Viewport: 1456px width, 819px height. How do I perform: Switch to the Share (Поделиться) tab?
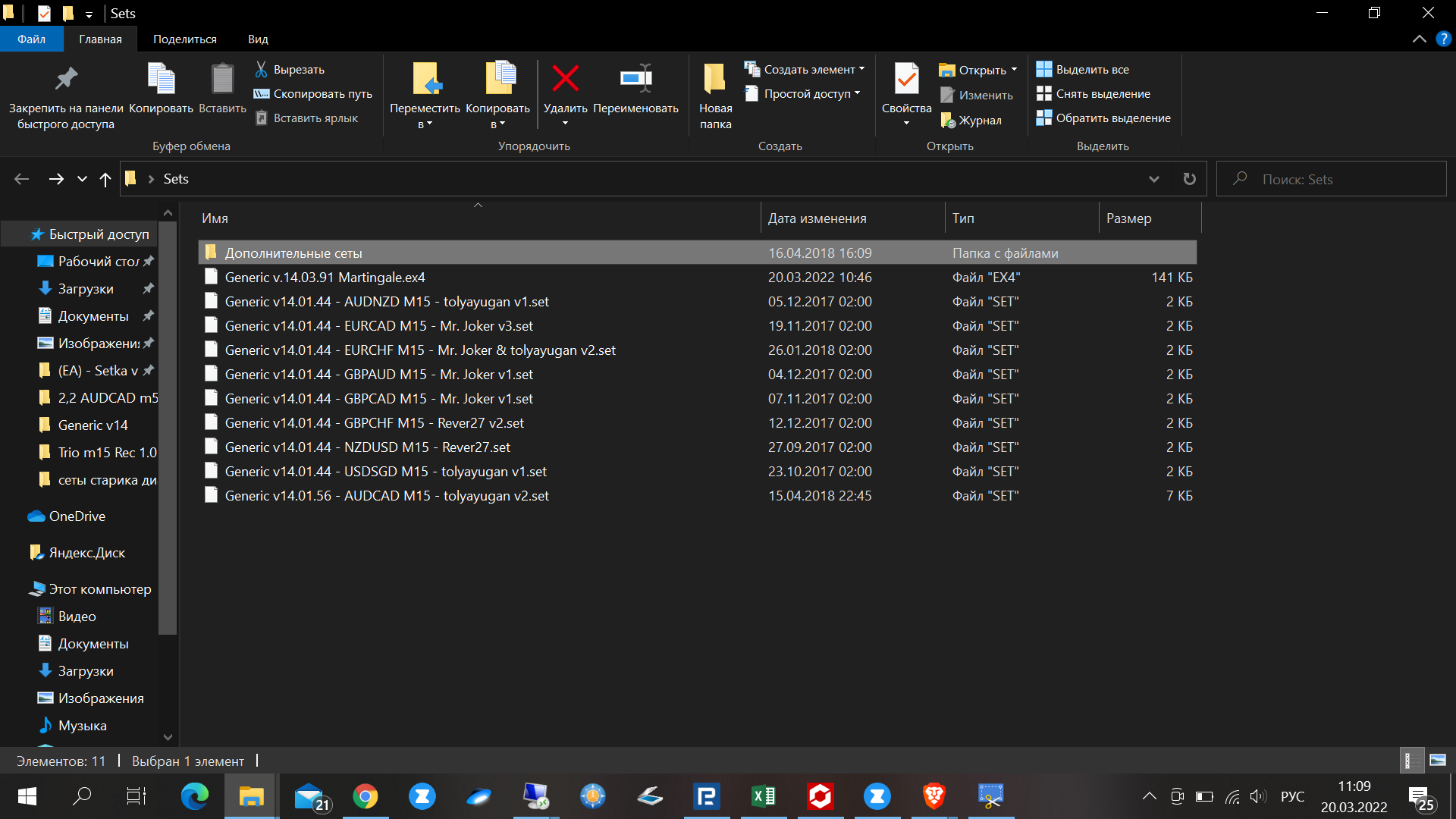184,39
